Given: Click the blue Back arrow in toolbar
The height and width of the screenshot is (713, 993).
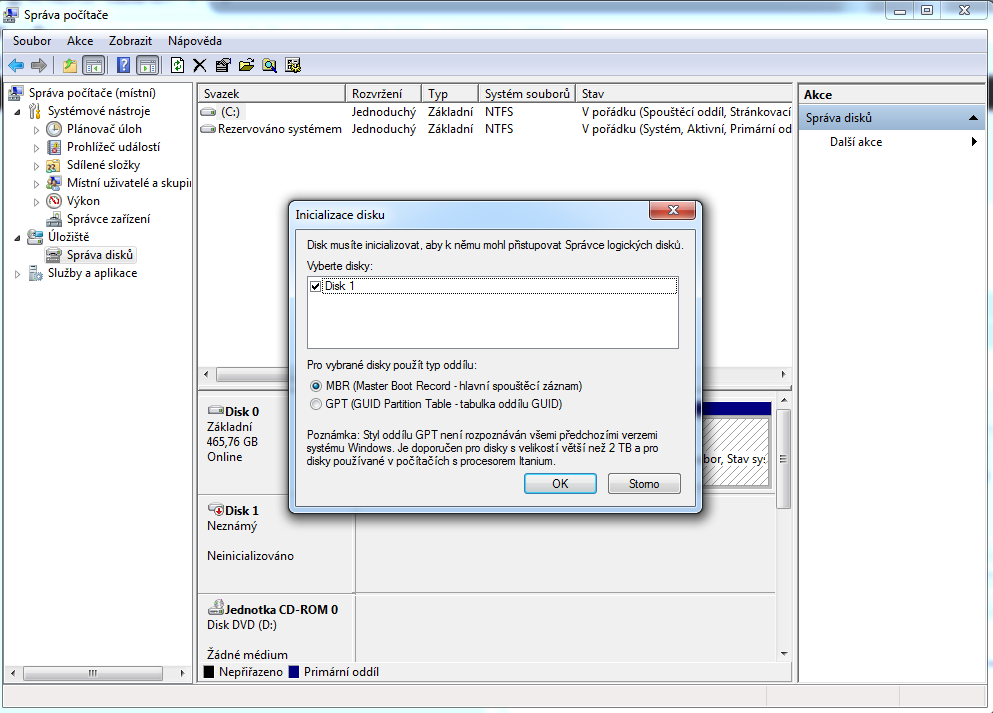Looking at the screenshot, I should pos(16,65).
